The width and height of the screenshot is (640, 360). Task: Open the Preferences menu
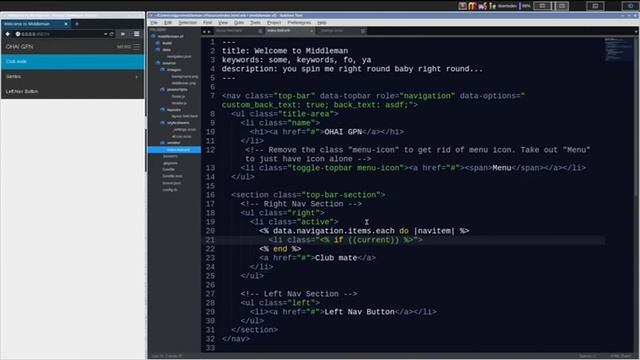coord(299,22)
